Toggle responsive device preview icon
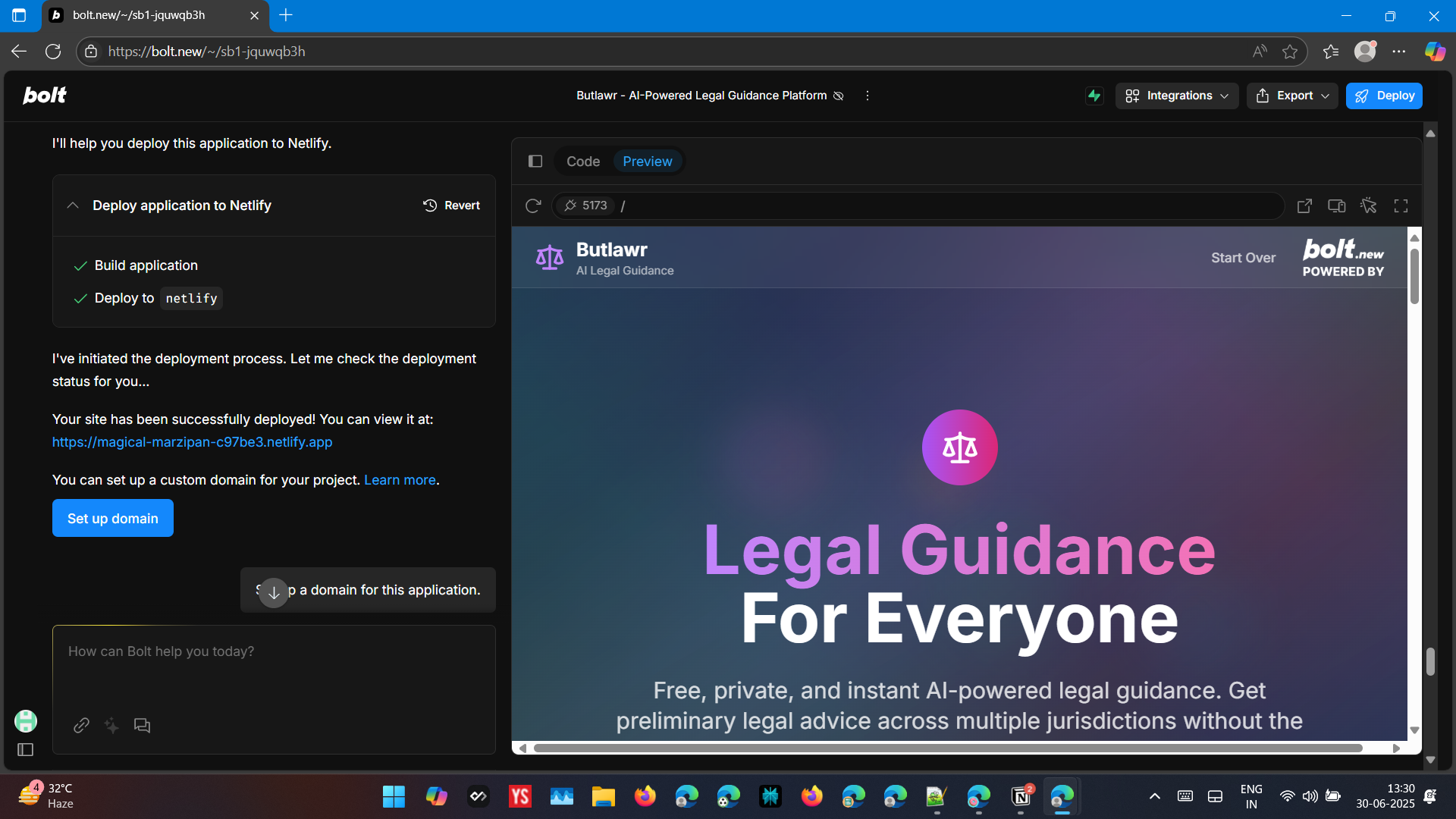 pyautogui.click(x=1336, y=206)
